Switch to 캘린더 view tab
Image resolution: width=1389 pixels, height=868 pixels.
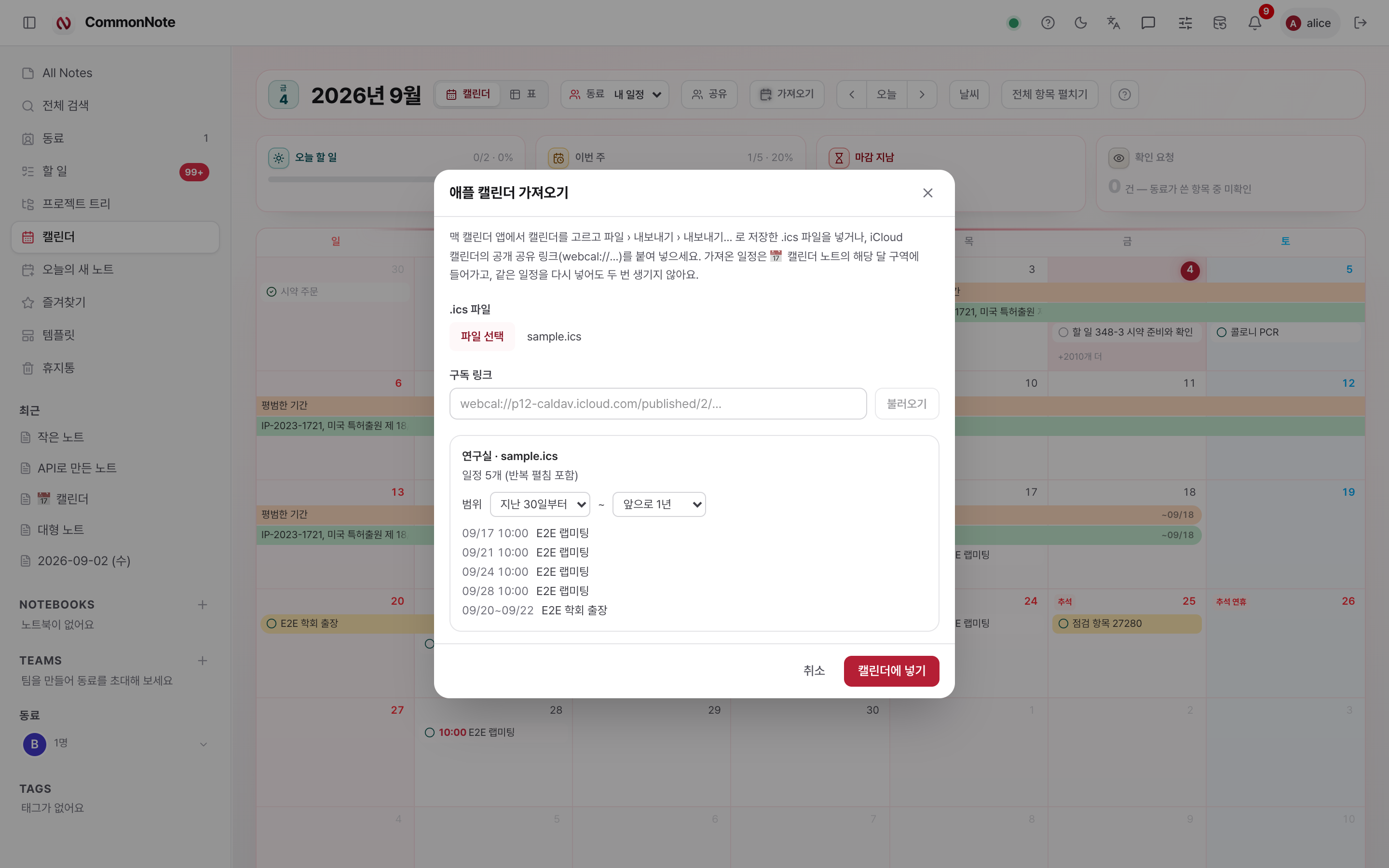point(468,94)
